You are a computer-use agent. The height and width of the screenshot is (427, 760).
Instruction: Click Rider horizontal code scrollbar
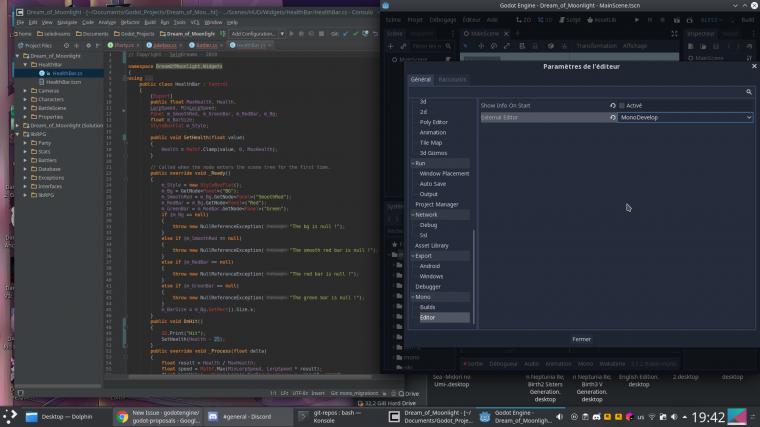coord(250,377)
